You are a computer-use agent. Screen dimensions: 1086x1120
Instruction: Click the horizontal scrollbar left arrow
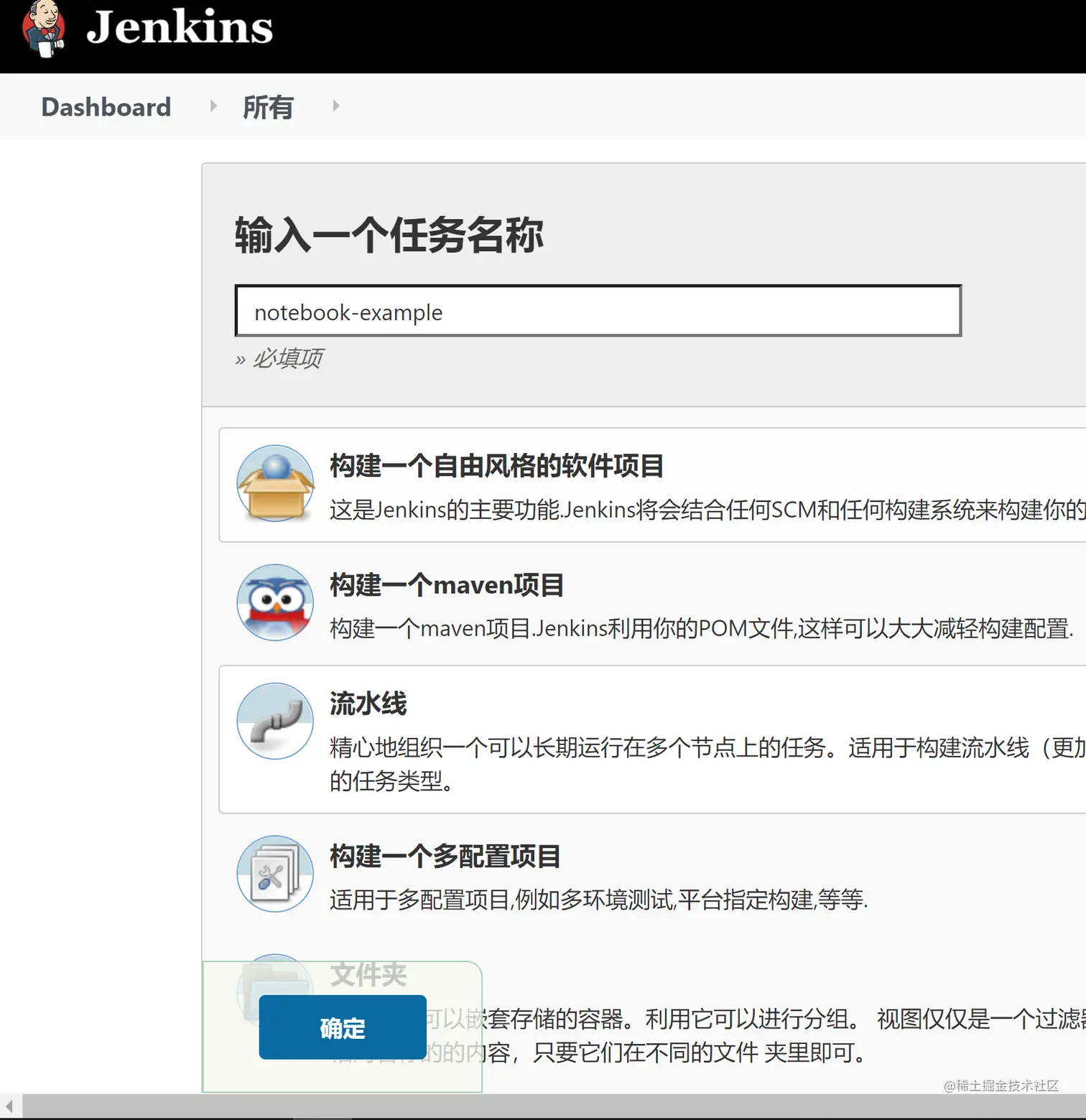[x=9, y=1106]
